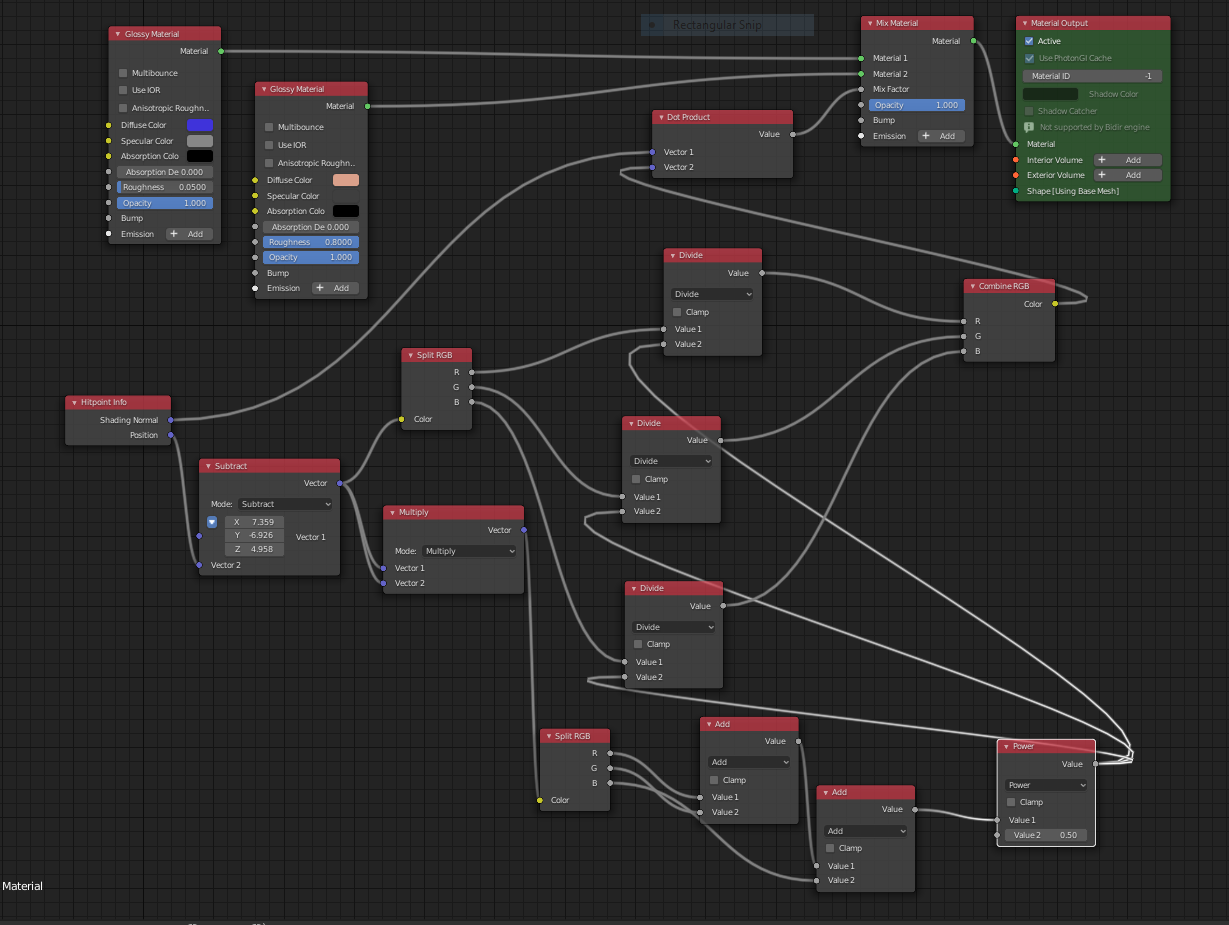Click the Mix Factor input socket
1229x925 pixels.
click(x=860, y=89)
